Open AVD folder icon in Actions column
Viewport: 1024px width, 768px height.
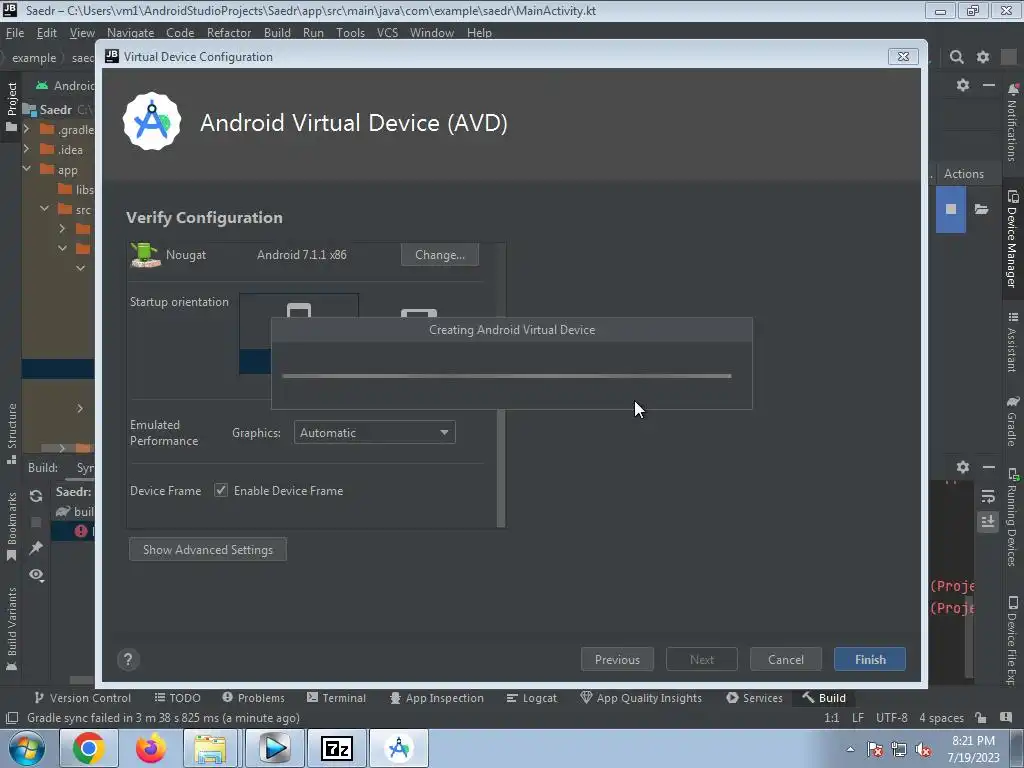981,209
